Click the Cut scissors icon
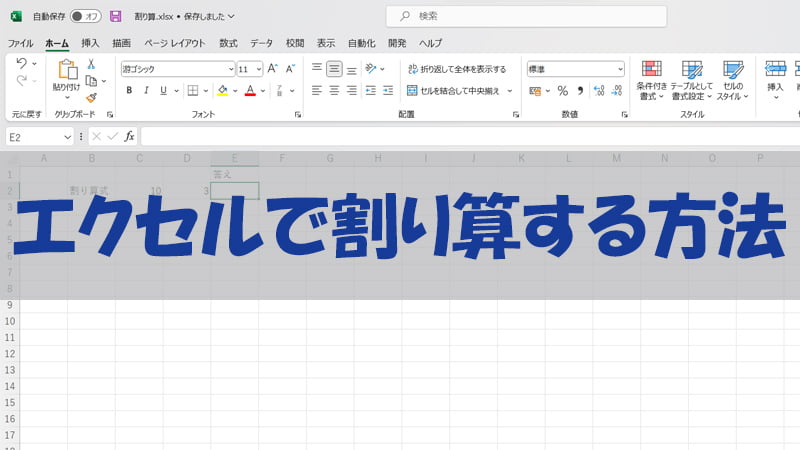 [x=91, y=64]
